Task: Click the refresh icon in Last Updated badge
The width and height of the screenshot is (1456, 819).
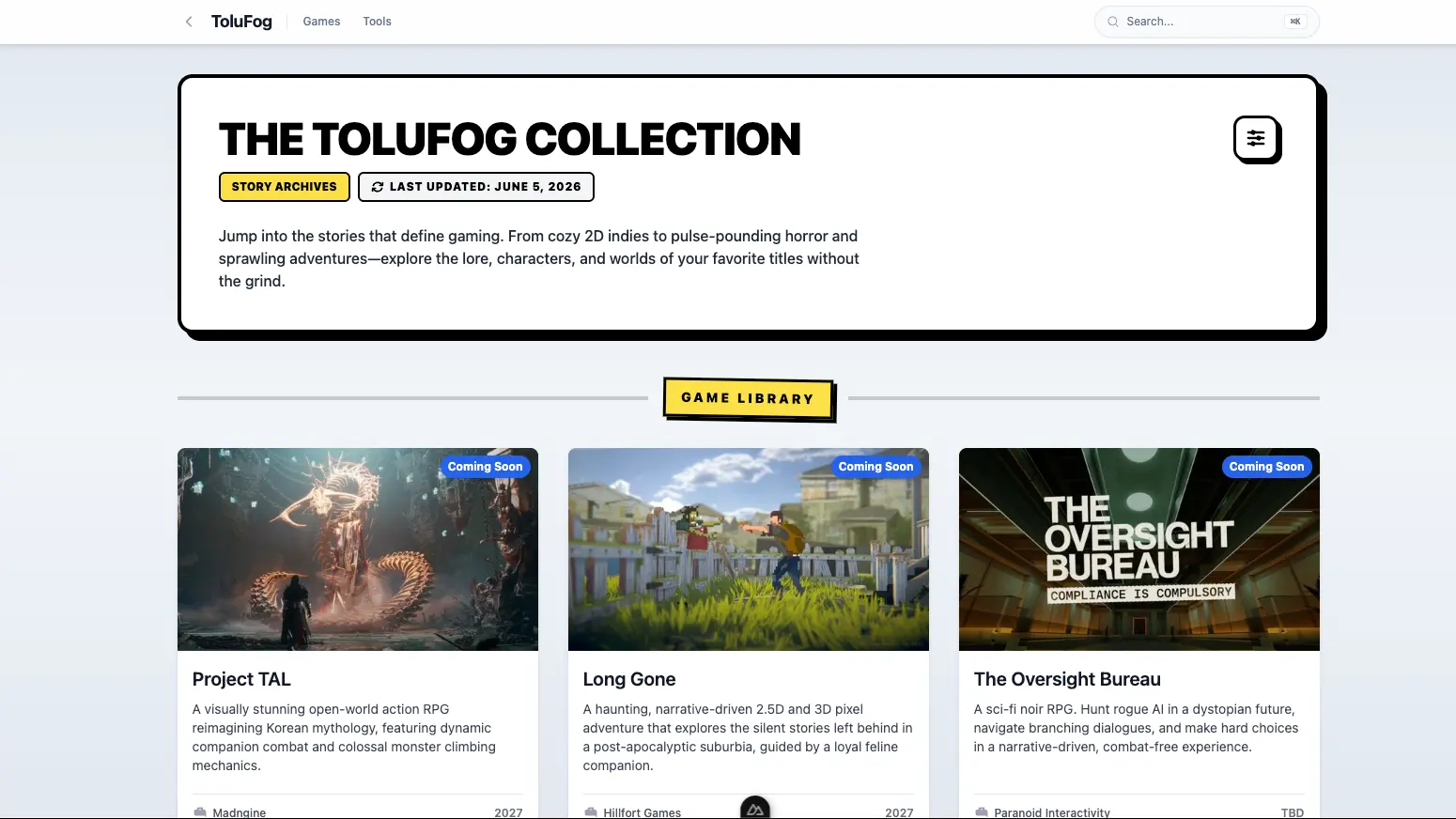Action: point(378,187)
